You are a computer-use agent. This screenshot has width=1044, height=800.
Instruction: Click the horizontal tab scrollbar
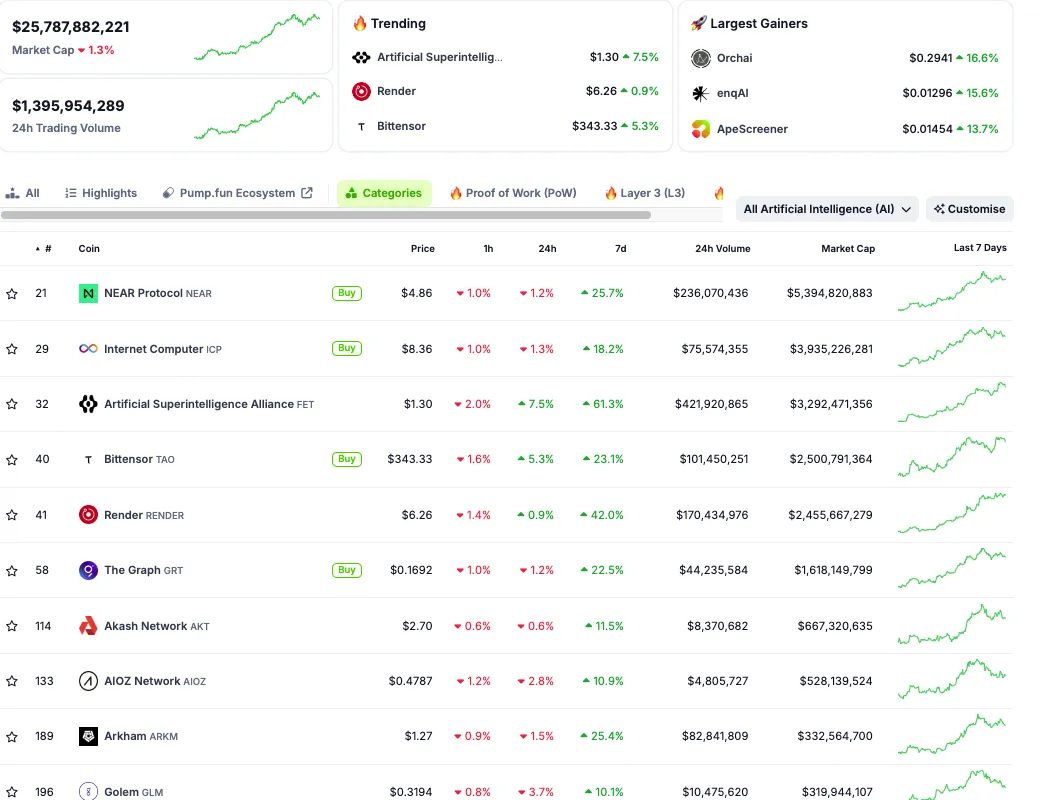pyautogui.click(x=326, y=215)
